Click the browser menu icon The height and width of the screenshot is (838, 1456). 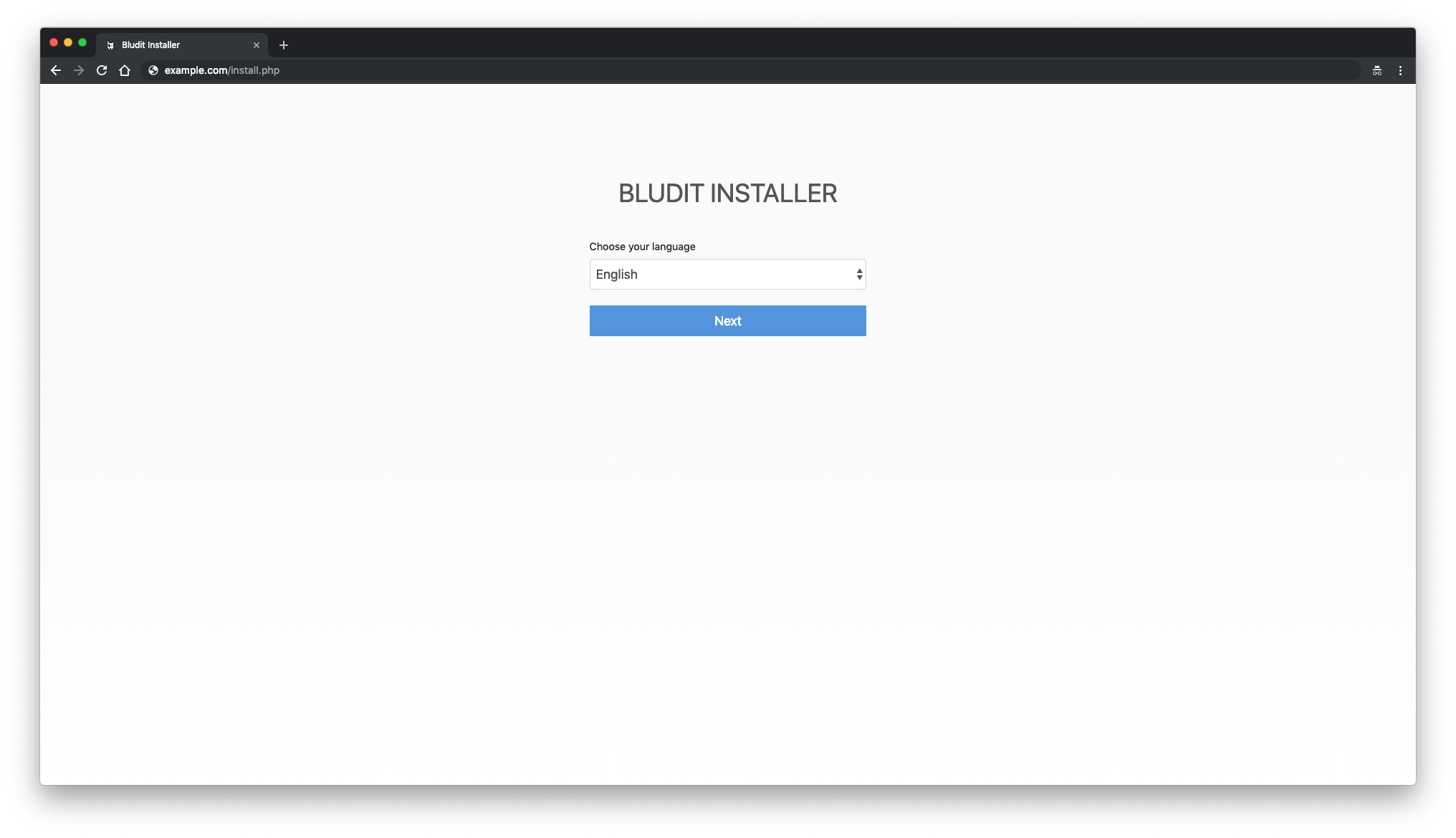[x=1400, y=70]
